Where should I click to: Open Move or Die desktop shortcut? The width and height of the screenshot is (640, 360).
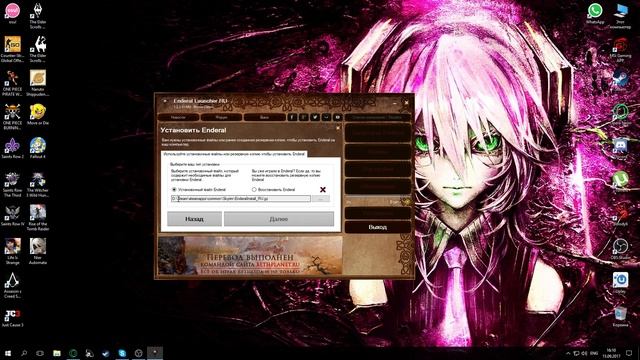pyautogui.click(x=38, y=115)
